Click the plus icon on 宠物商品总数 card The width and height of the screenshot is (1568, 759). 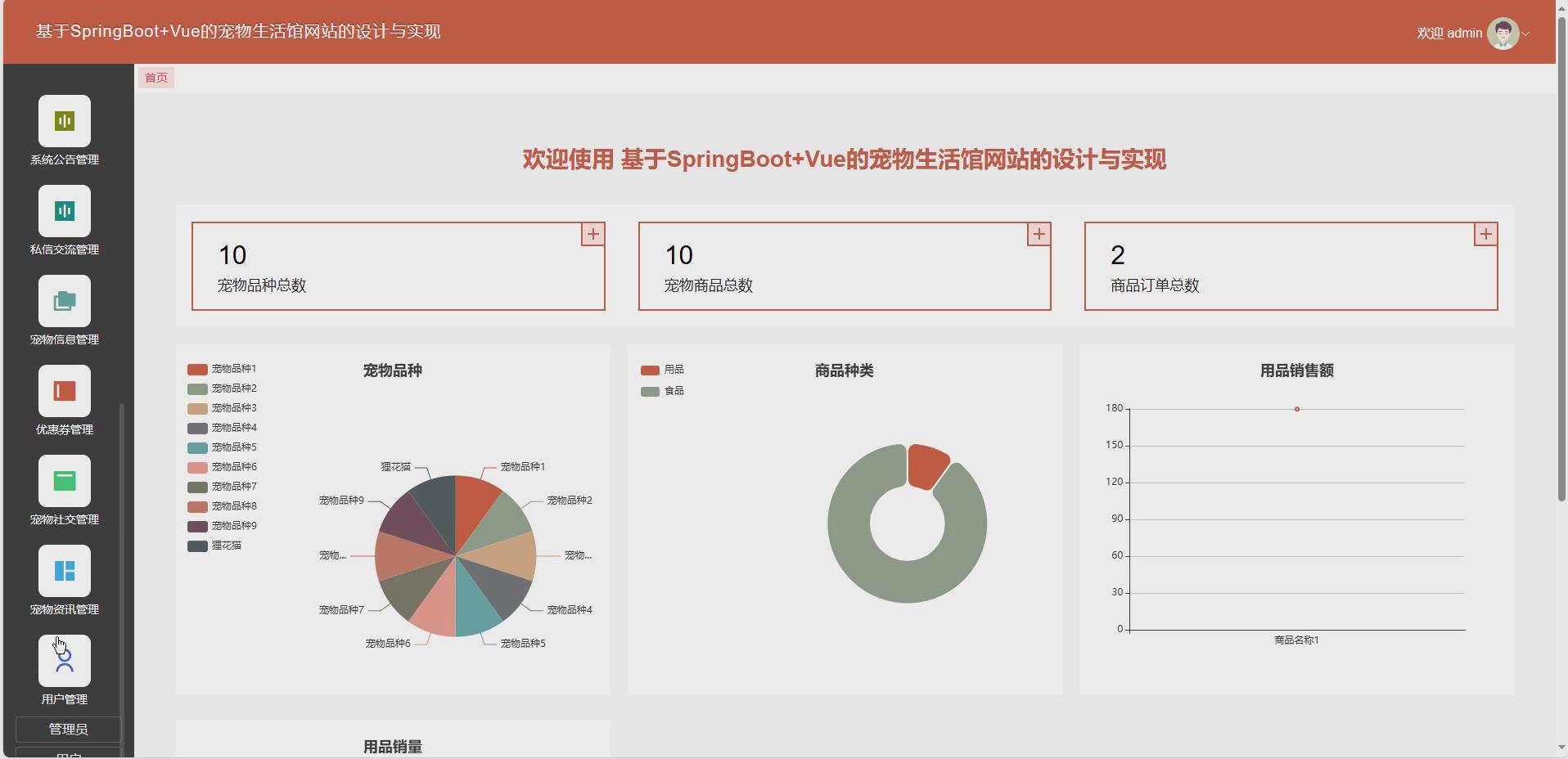[x=1039, y=234]
